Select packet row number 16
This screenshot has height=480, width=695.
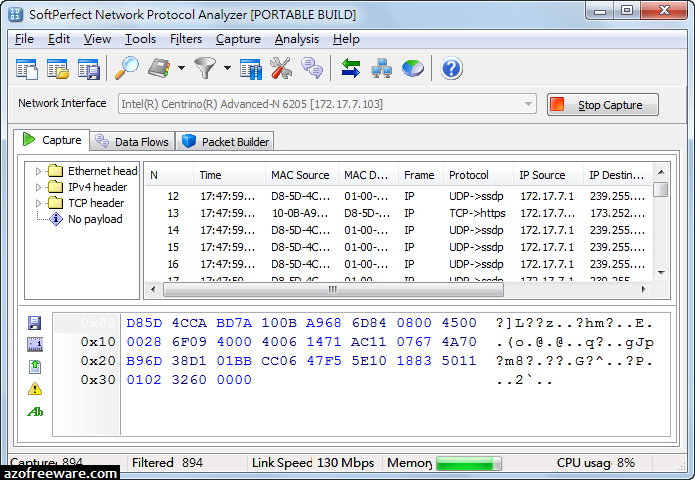(x=399, y=264)
